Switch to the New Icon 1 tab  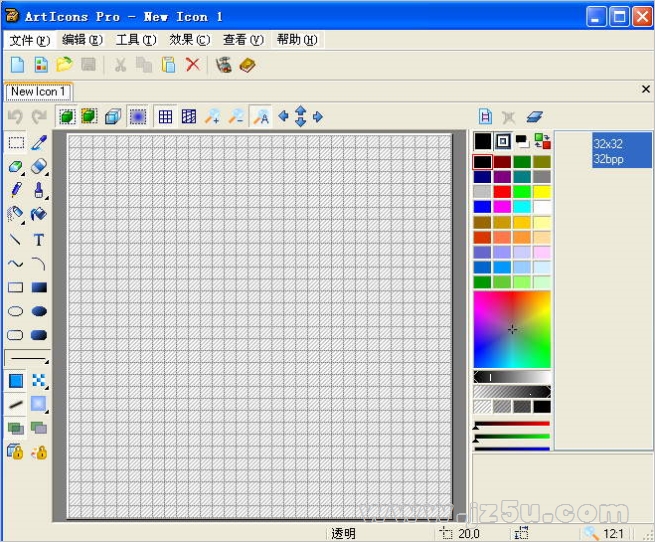tap(38, 92)
